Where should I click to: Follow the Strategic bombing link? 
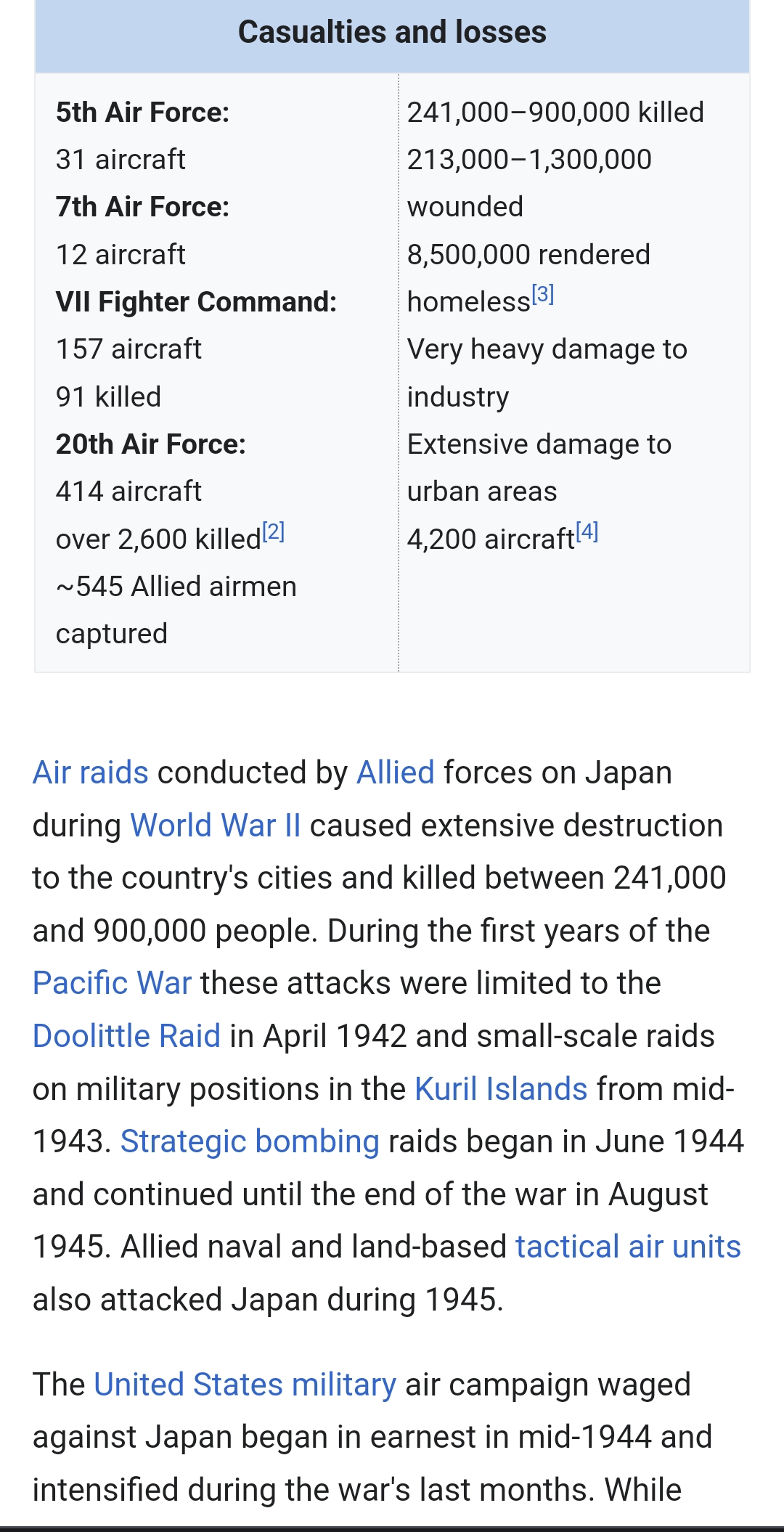(x=250, y=1141)
